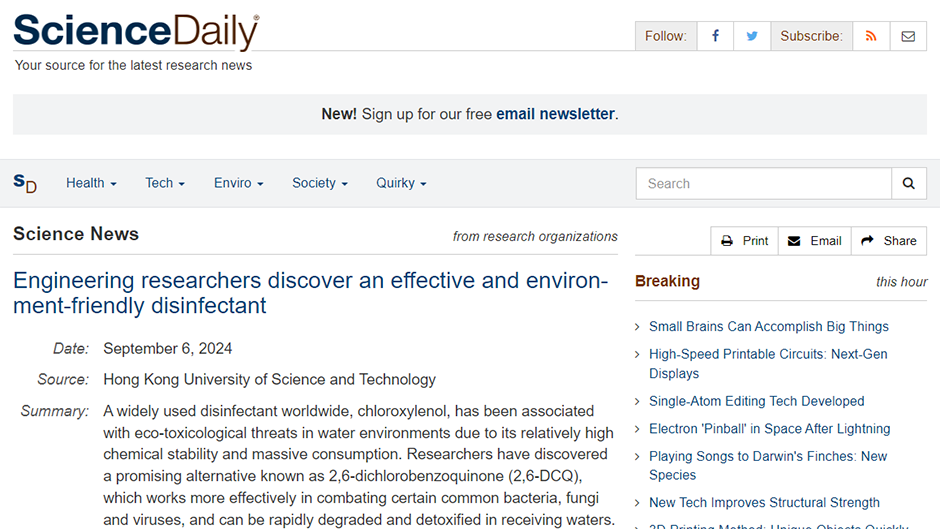Open 'Small Brains Can Accomplish Big Things' story
The width and height of the screenshot is (940, 529).
(x=769, y=326)
